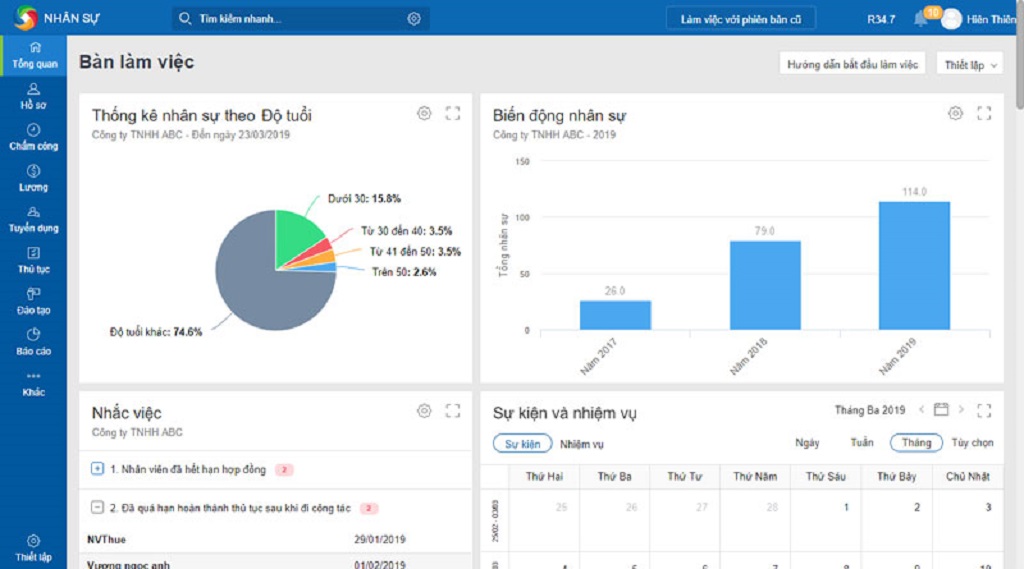Open the Đào tạo training module
Image resolution: width=1024 pixels, height=569 pixels.
click(x=33, y=302)
